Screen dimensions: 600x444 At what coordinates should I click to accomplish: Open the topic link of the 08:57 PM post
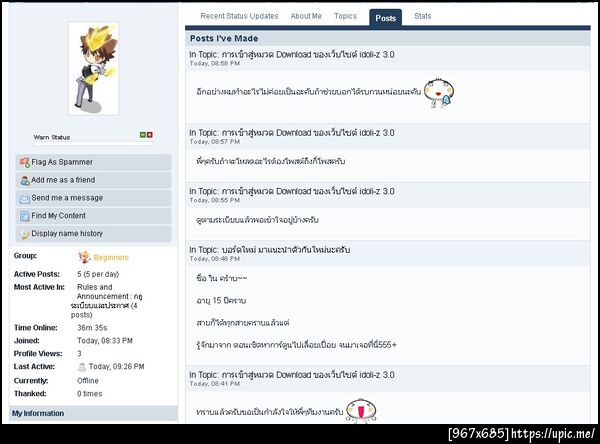308,133
